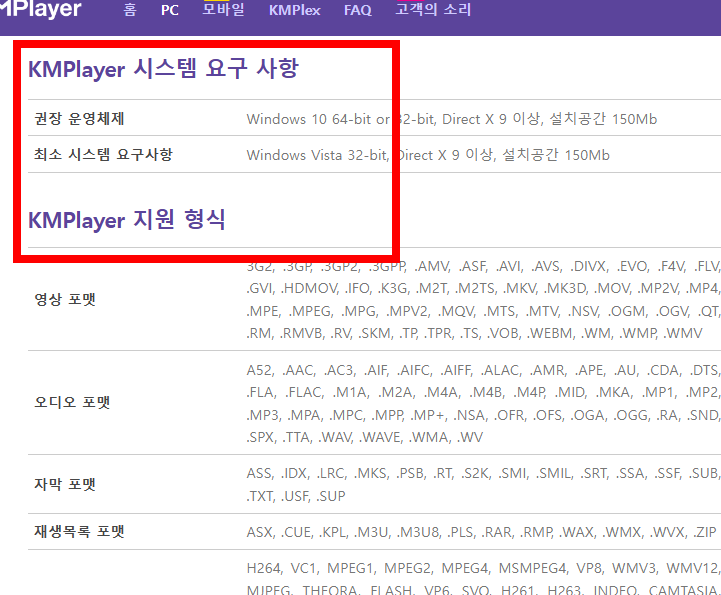The width and height of the screenshot is (721, 595).
Task: Go to the 홈 menu item
Action: tap(130, 10)
